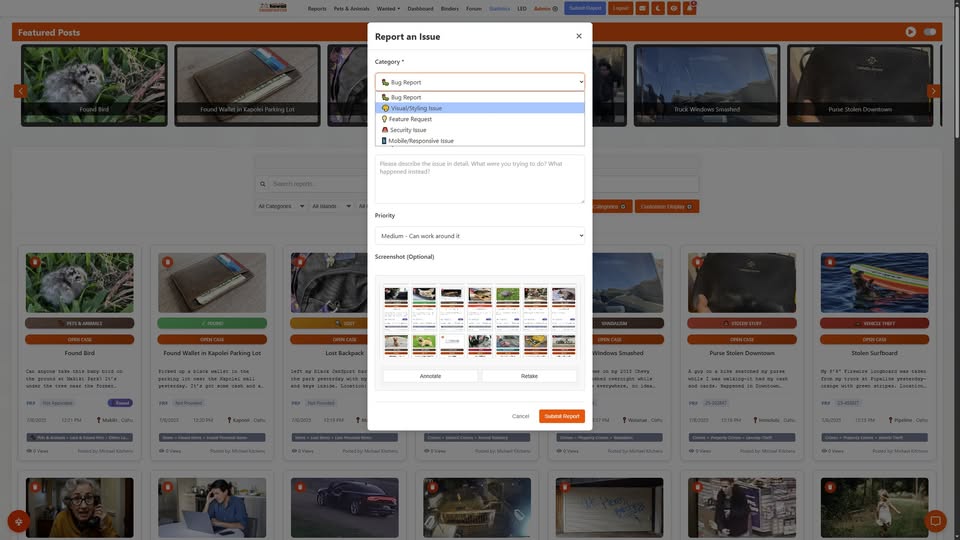Image resolution: width=960 pixels, height=540 pixels.
Task: Expand the All Categories filter dropdown
Action: 280,206
